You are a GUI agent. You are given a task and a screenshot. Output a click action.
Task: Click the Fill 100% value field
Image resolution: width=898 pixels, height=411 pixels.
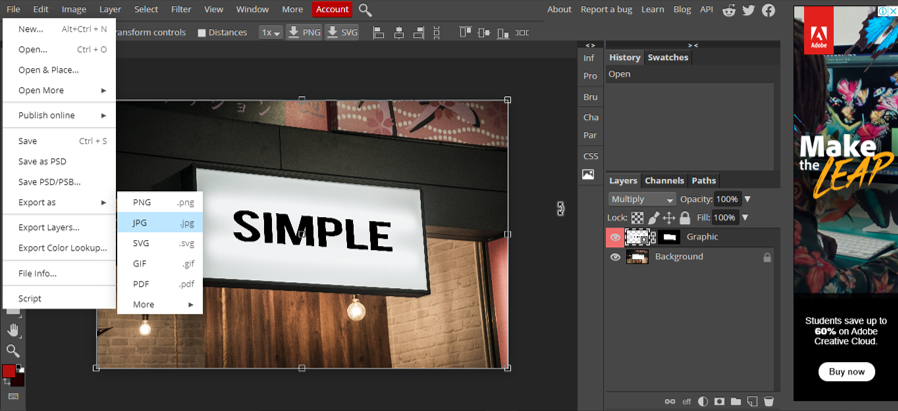[x=725, y=218]
